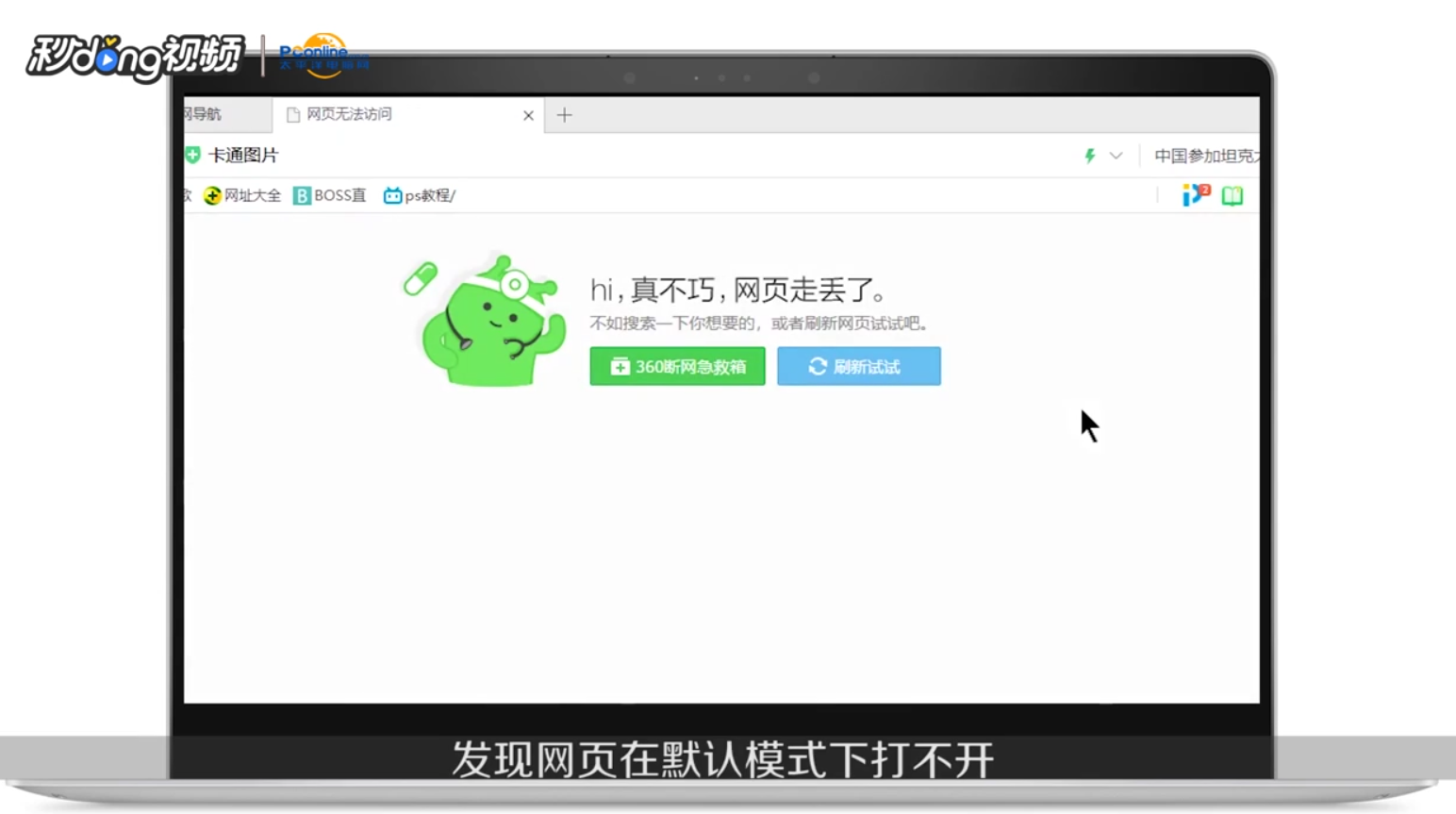Click the 刷新试试 blue refresh button
Screen dimensions: 1456x814
[x=858, y=366]
